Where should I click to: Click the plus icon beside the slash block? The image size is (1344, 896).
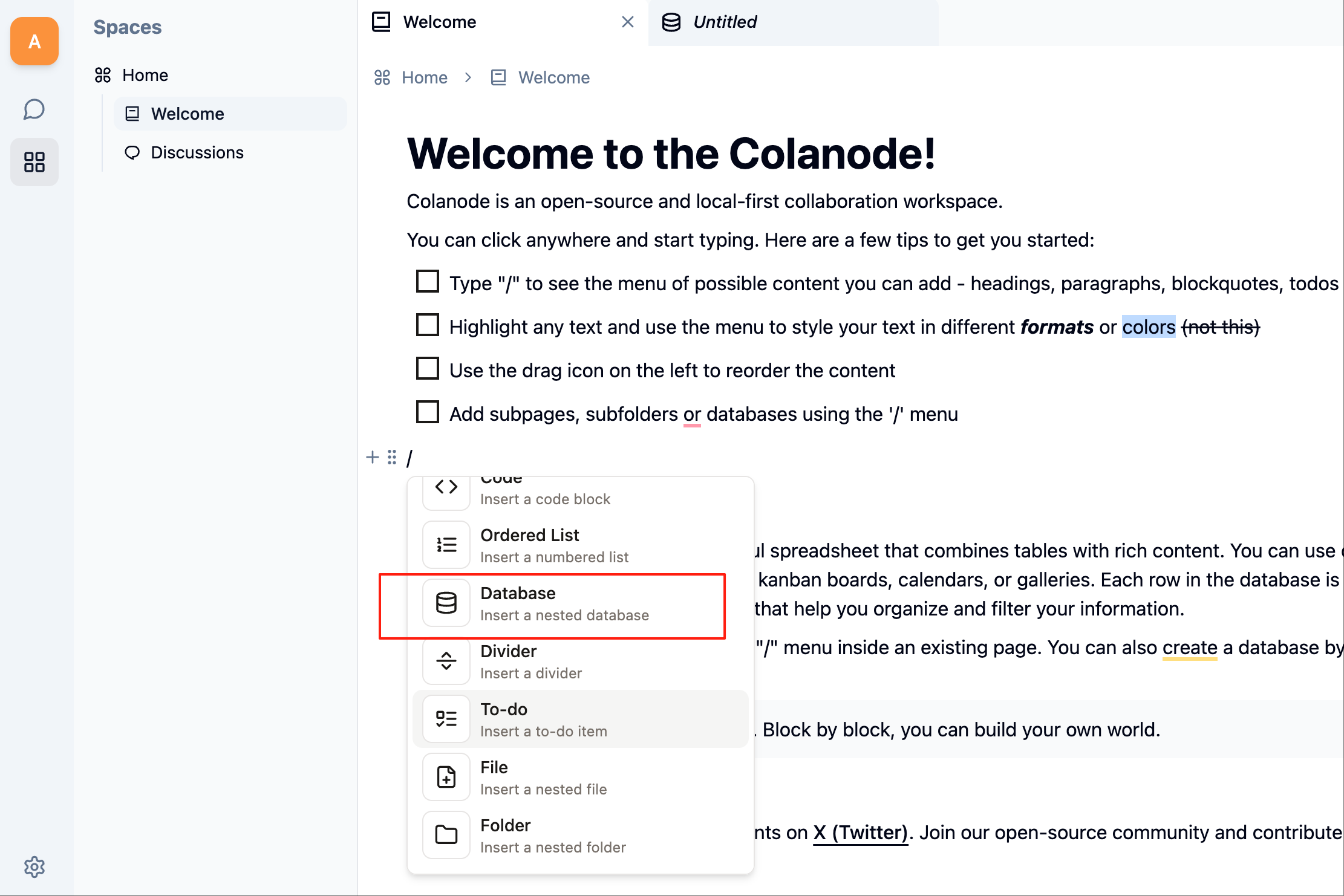pyautogui.click(x=373, y=457)
